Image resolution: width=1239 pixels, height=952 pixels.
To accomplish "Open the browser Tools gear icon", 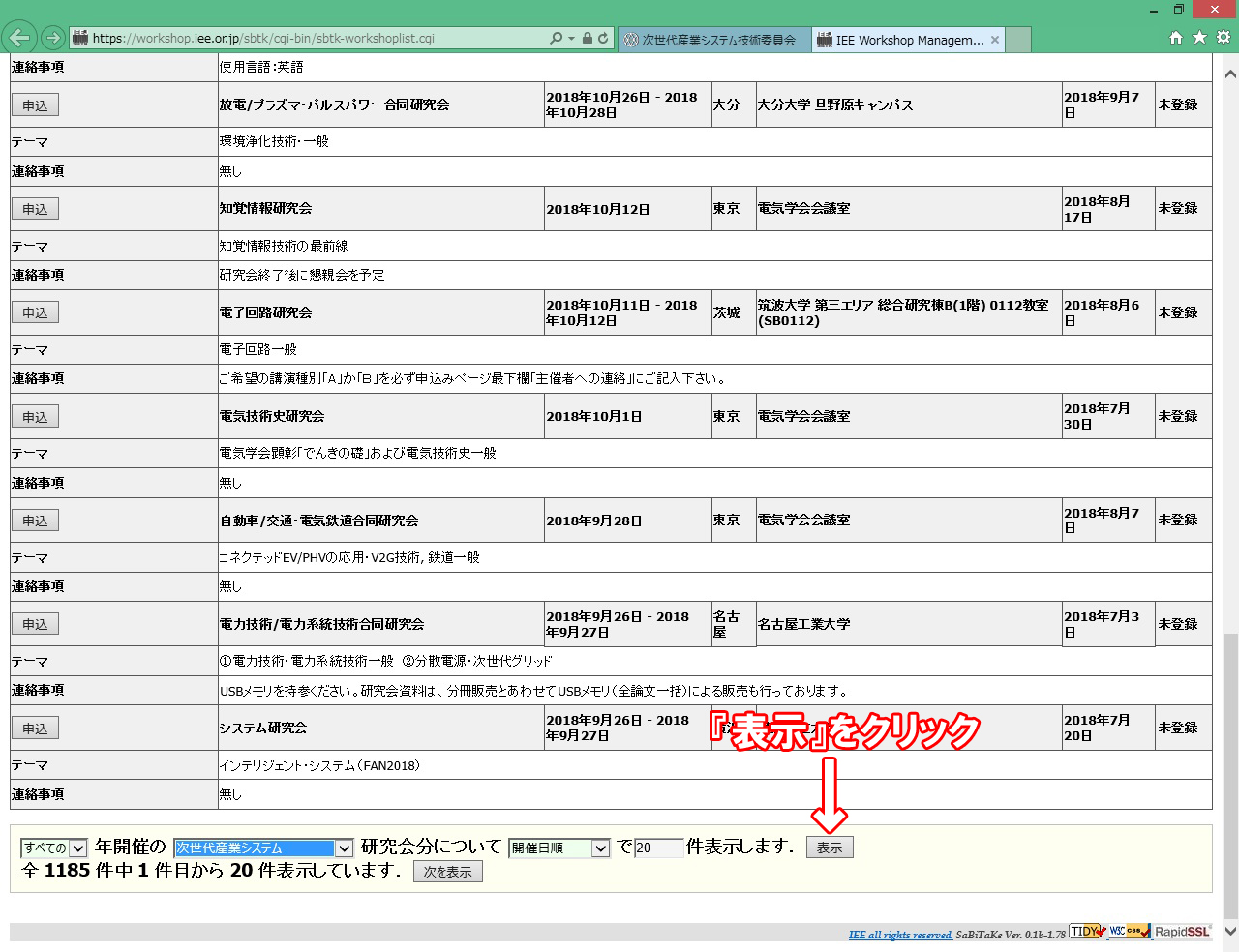I will pyautogui.click(x=1224, y=38).
